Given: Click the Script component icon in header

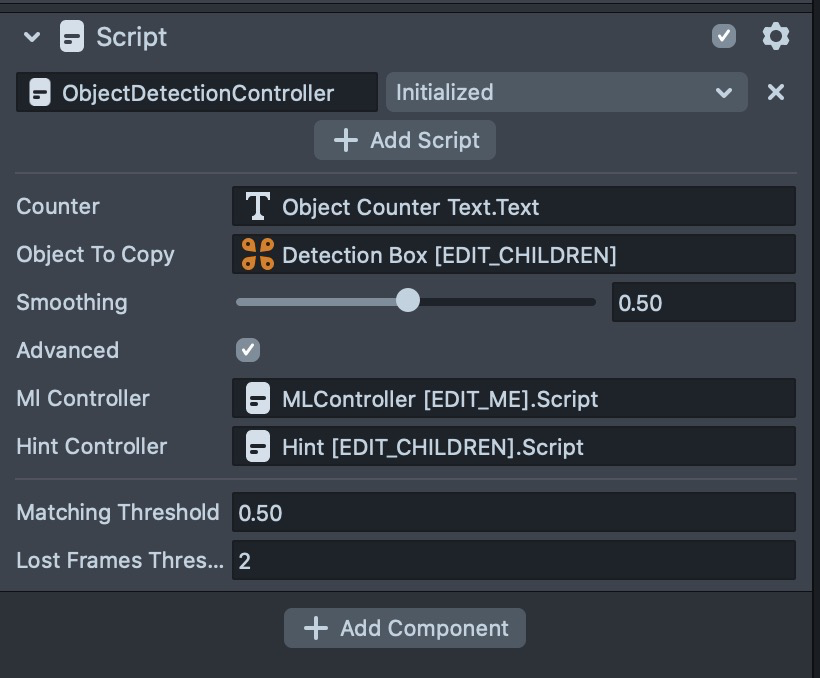Looking at the screenshot, I should click(71, 37).
